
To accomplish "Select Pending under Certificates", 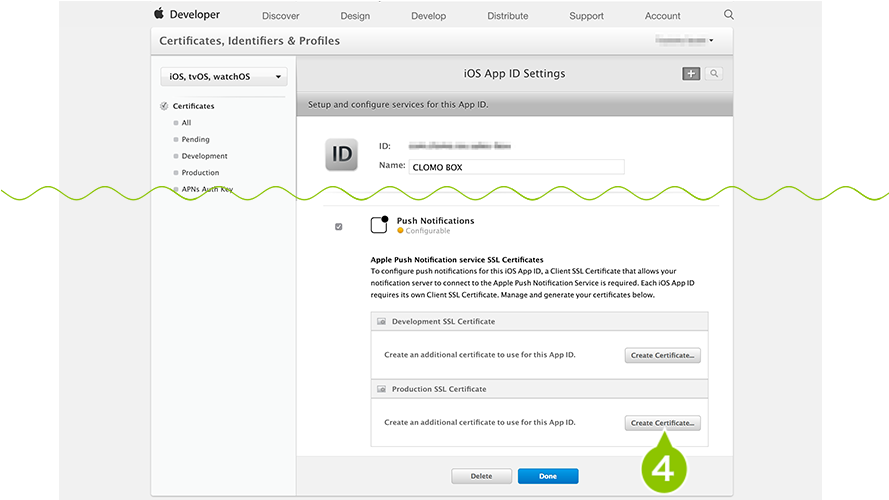I will pos(196,139).
